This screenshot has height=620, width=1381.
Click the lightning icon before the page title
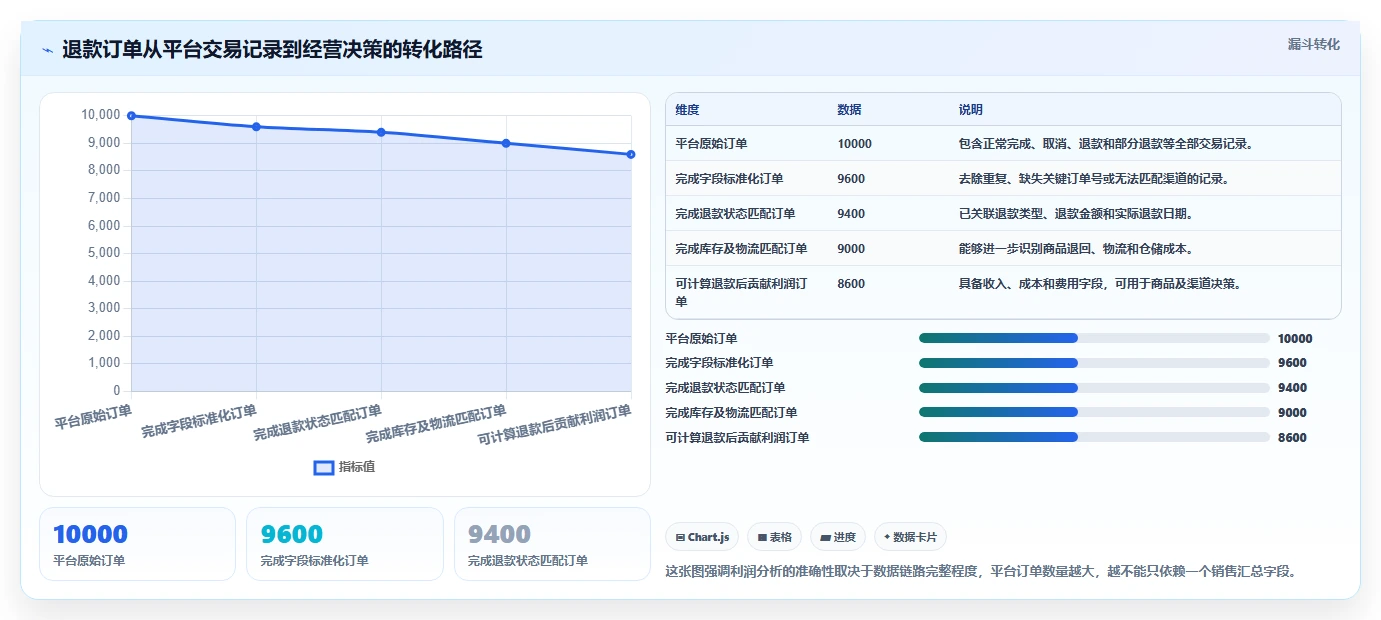pyautogui.click(x=47, y=50)
